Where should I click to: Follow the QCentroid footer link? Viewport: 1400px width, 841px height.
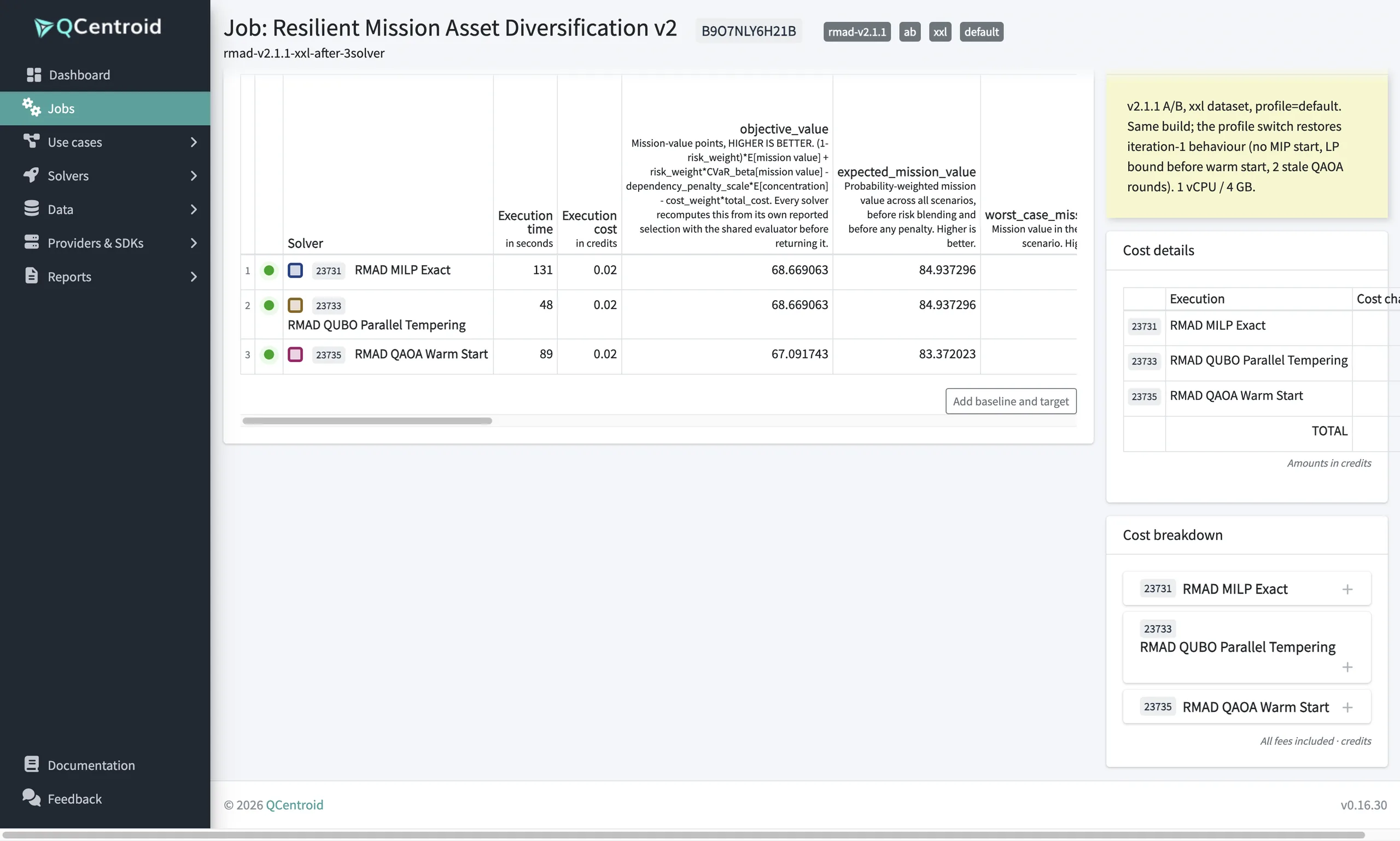click(x=294, y=805)
